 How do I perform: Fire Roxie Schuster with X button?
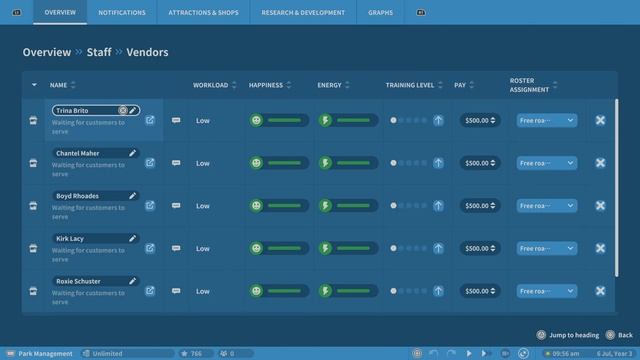point(600,291)
